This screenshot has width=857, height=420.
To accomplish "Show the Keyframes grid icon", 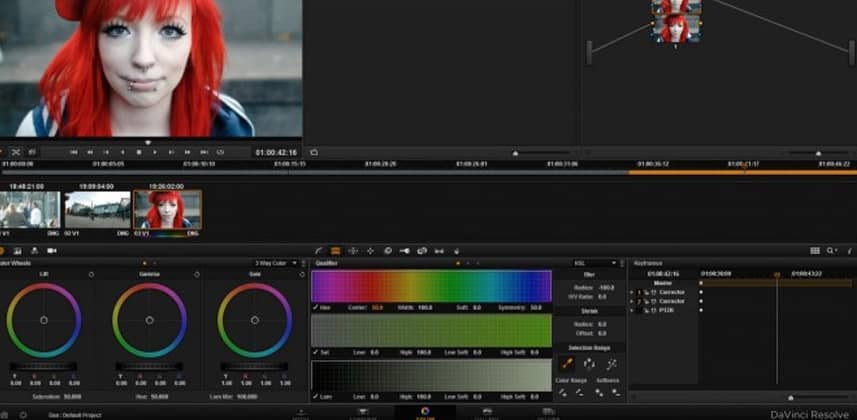I will (x=815, y=250).
